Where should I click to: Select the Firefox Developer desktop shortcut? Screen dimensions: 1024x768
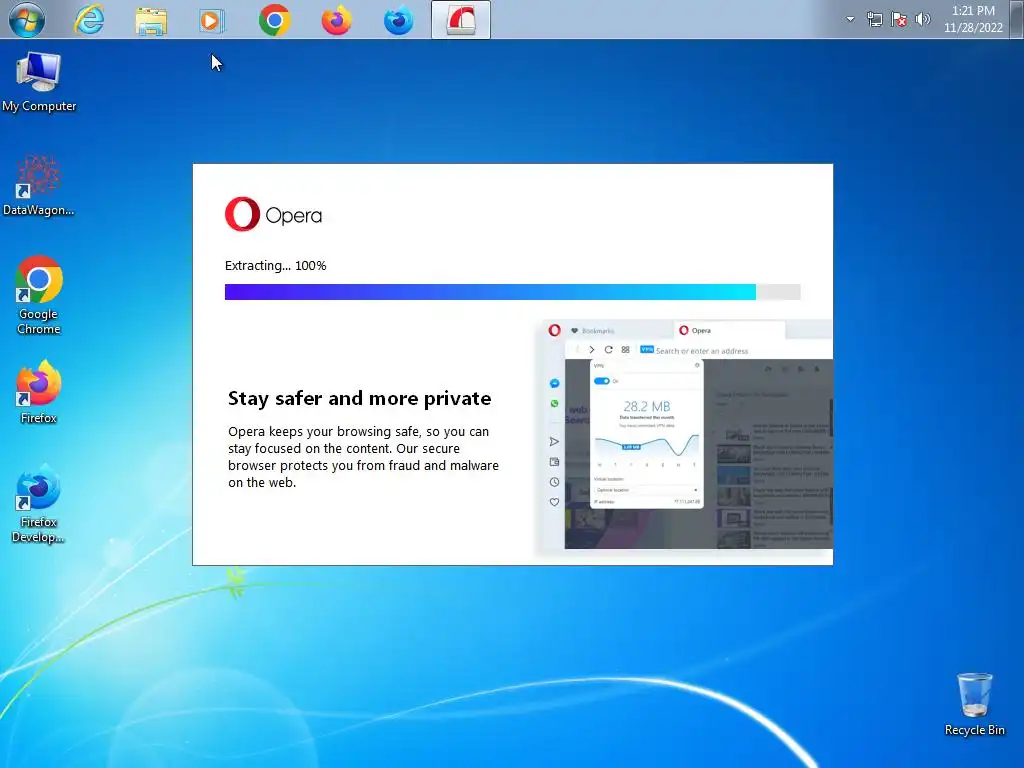pos(39,504)
